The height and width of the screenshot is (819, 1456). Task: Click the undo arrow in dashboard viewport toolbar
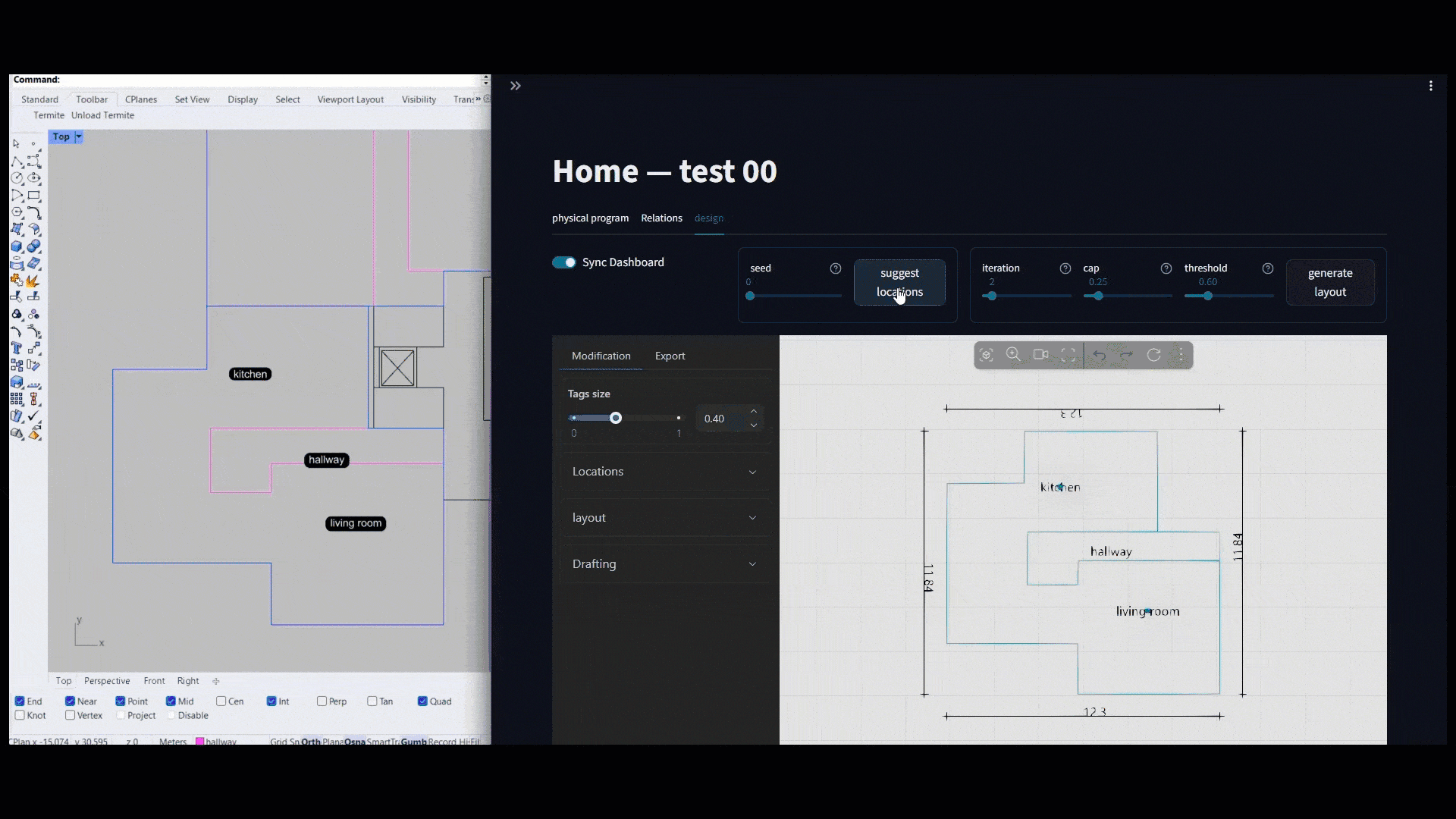[x=1100, y=355]
